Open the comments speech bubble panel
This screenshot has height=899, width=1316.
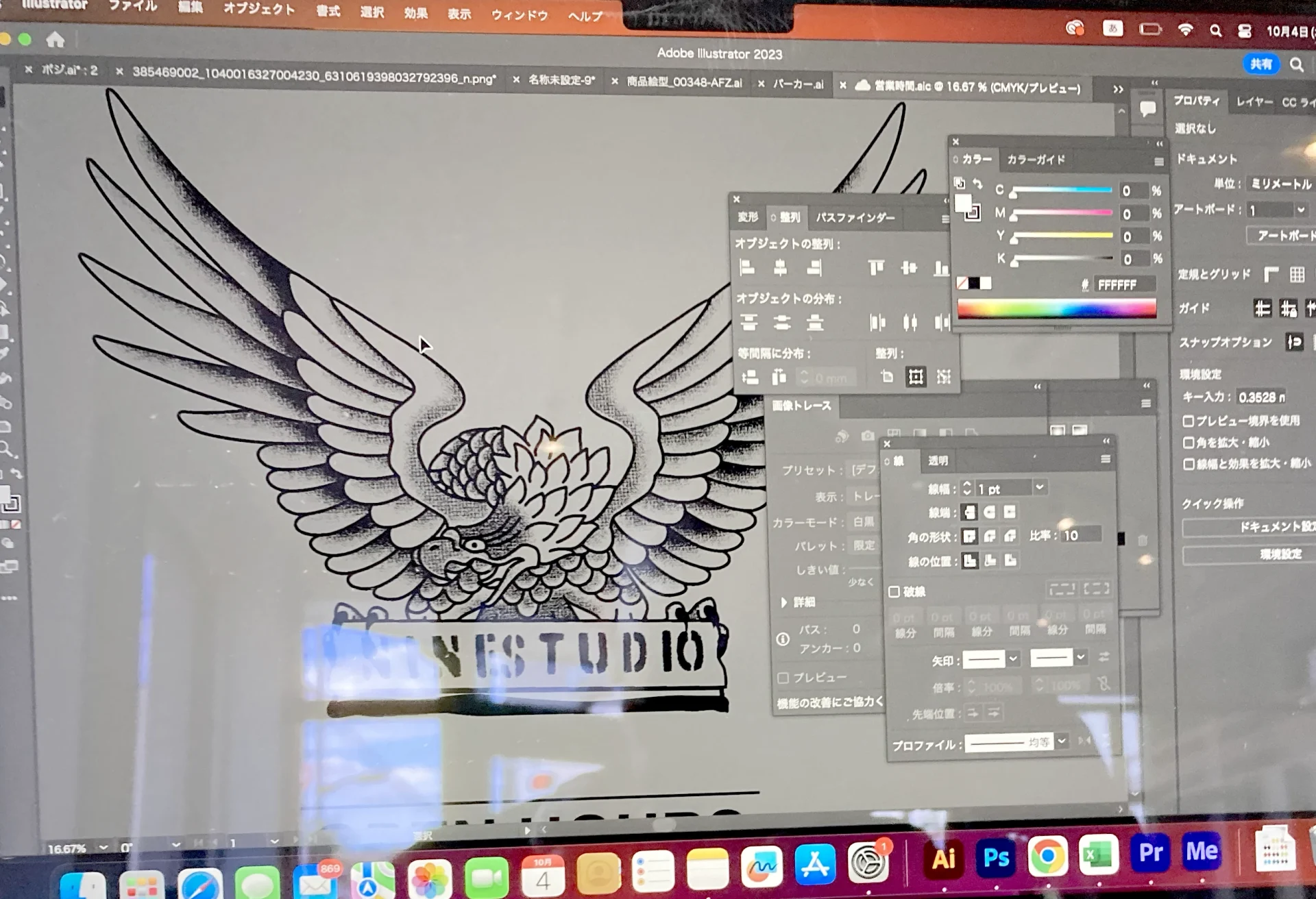tap(1147, 108)
